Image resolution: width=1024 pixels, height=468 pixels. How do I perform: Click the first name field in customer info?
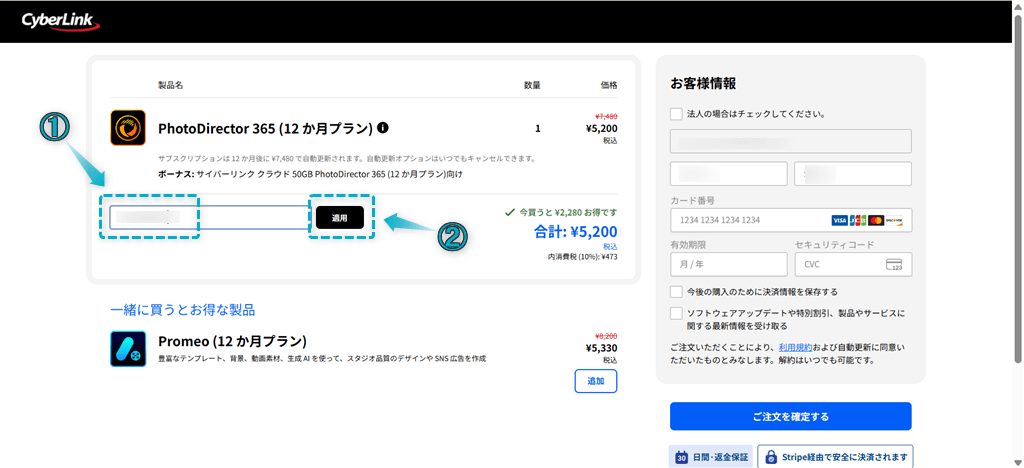[729, 174]
